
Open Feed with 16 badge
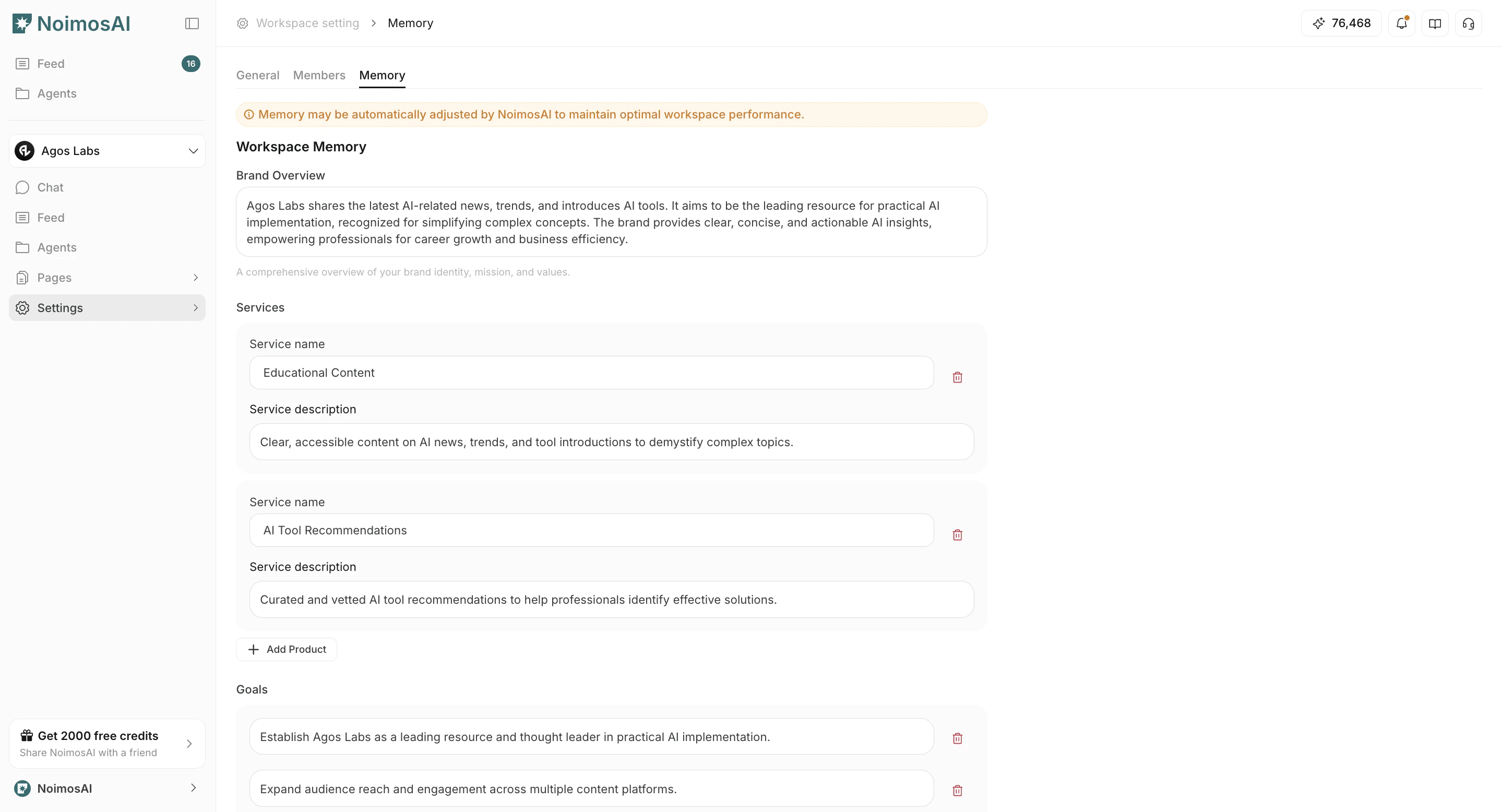(108, 64)
